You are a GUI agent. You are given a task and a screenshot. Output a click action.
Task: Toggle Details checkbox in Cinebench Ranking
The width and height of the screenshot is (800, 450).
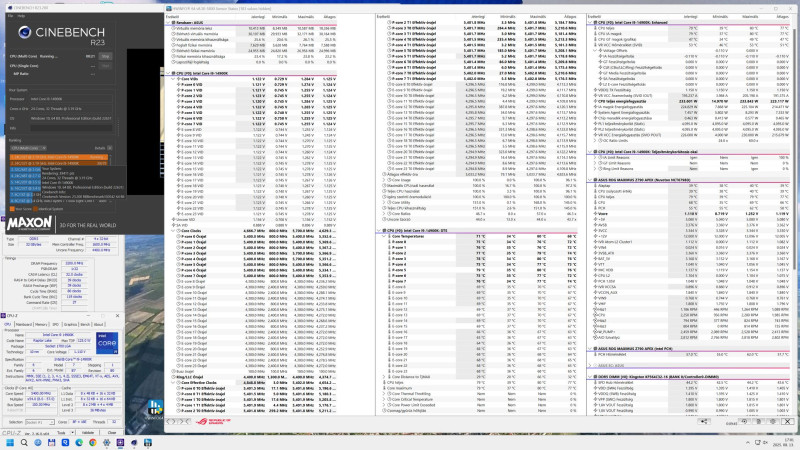point(110,148)
